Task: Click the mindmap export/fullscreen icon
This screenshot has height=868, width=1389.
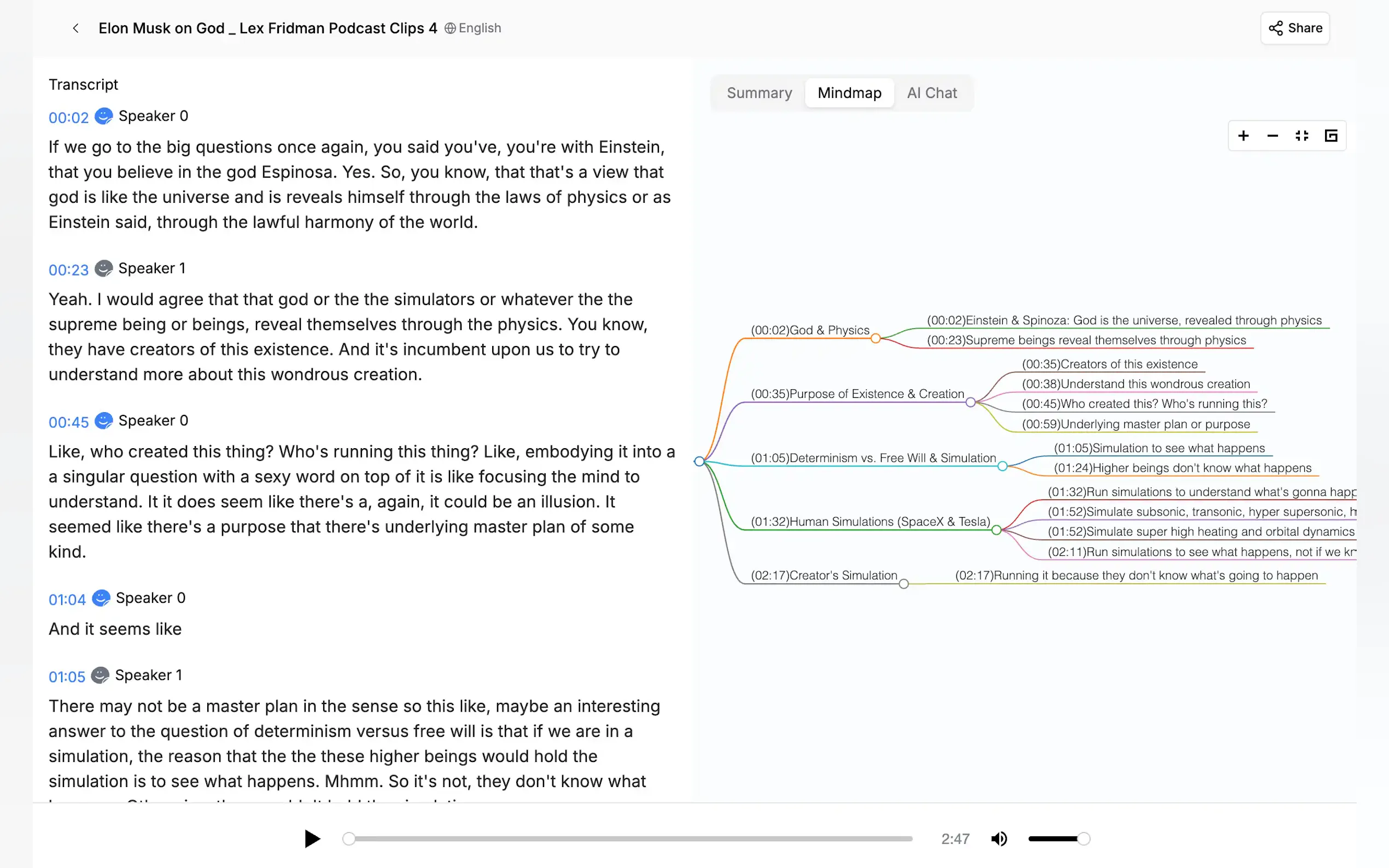Action: 1331,136
